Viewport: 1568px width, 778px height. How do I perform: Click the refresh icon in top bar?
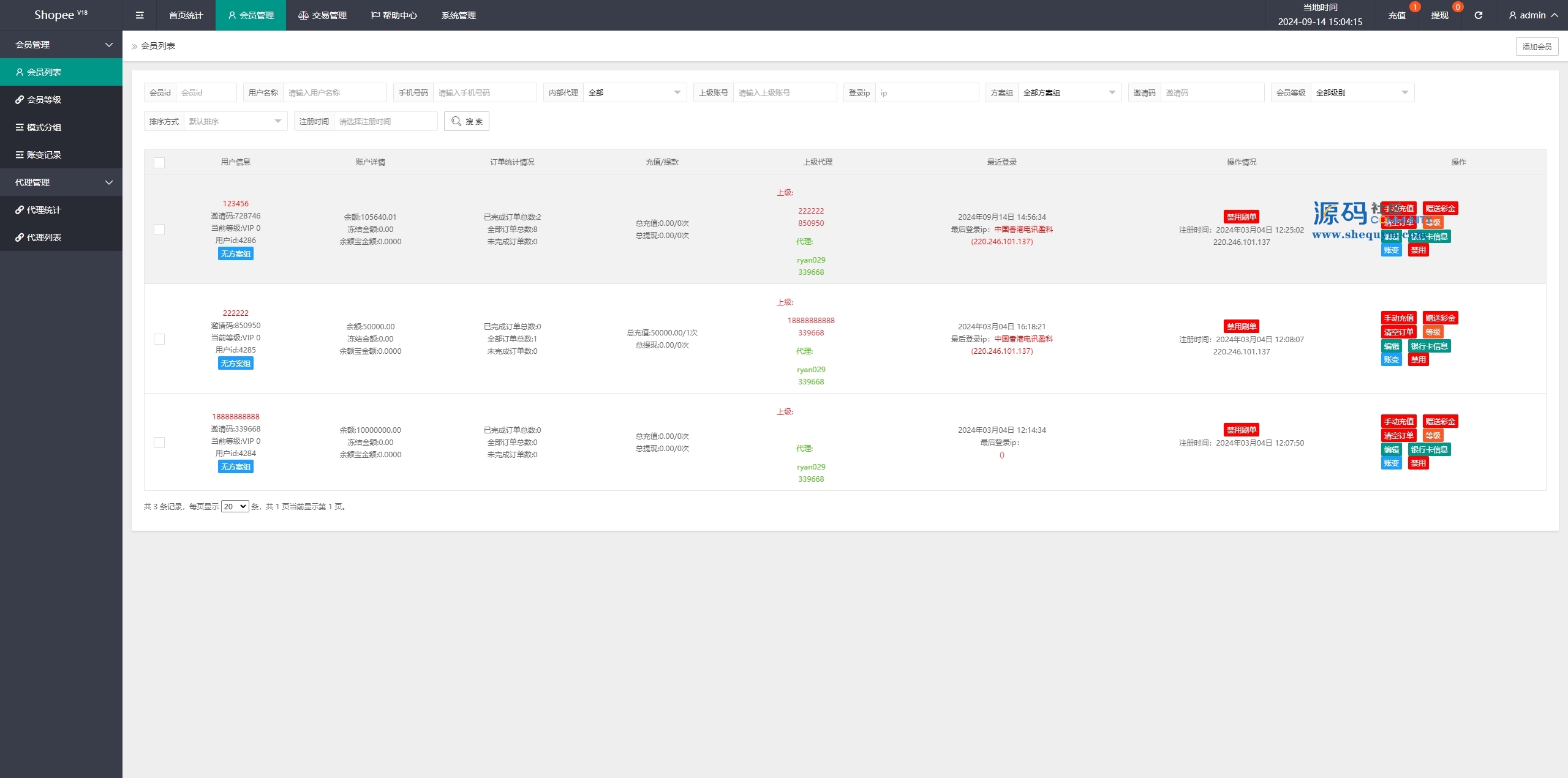(1478, 15)
